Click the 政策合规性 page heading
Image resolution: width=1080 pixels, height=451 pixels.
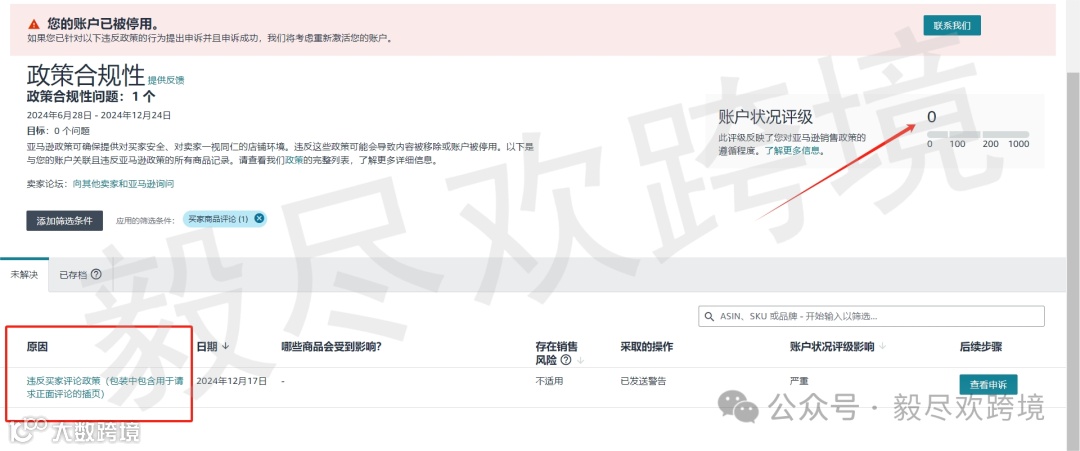[x=86, y=74]
